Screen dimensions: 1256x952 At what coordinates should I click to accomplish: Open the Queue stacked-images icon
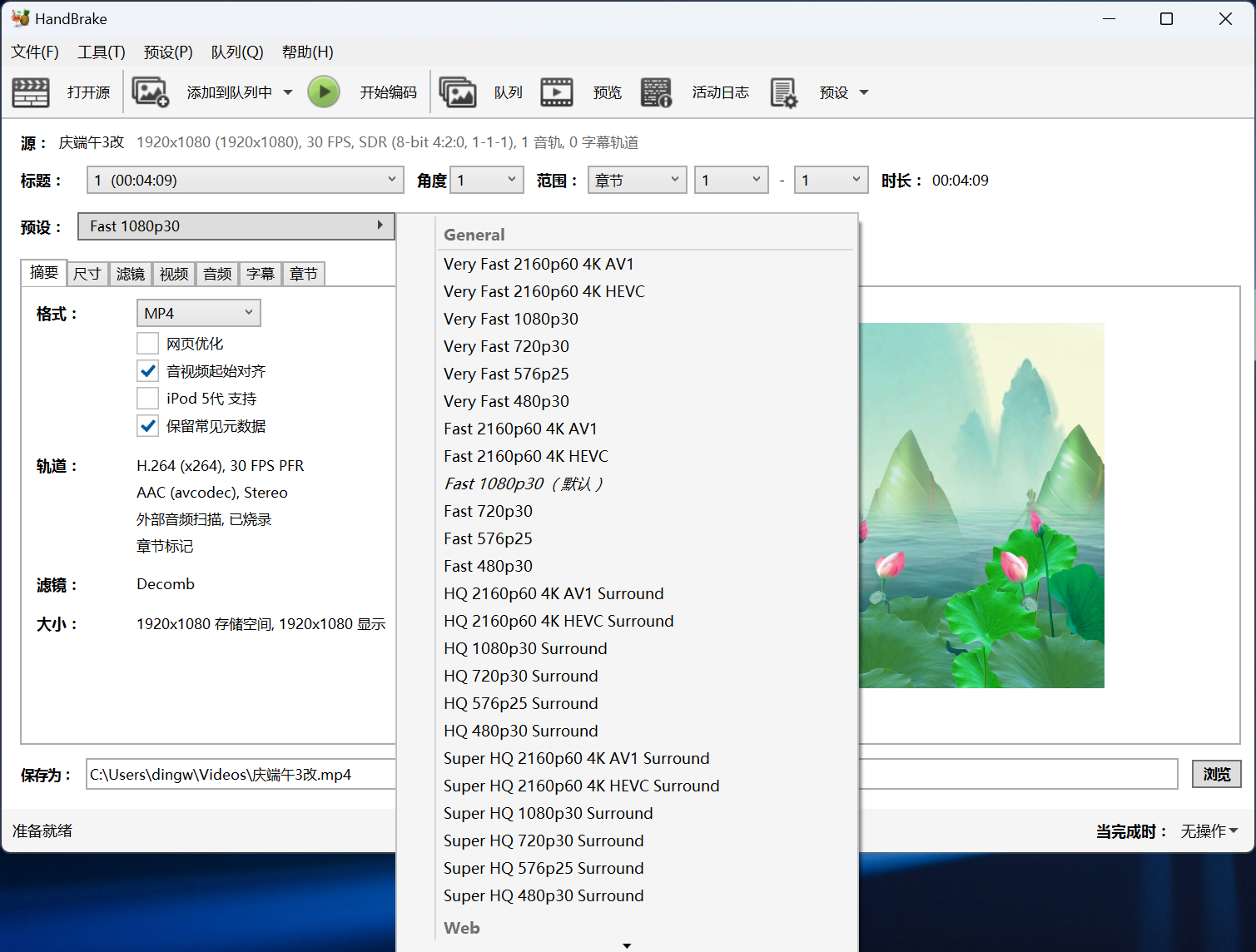[457, 92]
